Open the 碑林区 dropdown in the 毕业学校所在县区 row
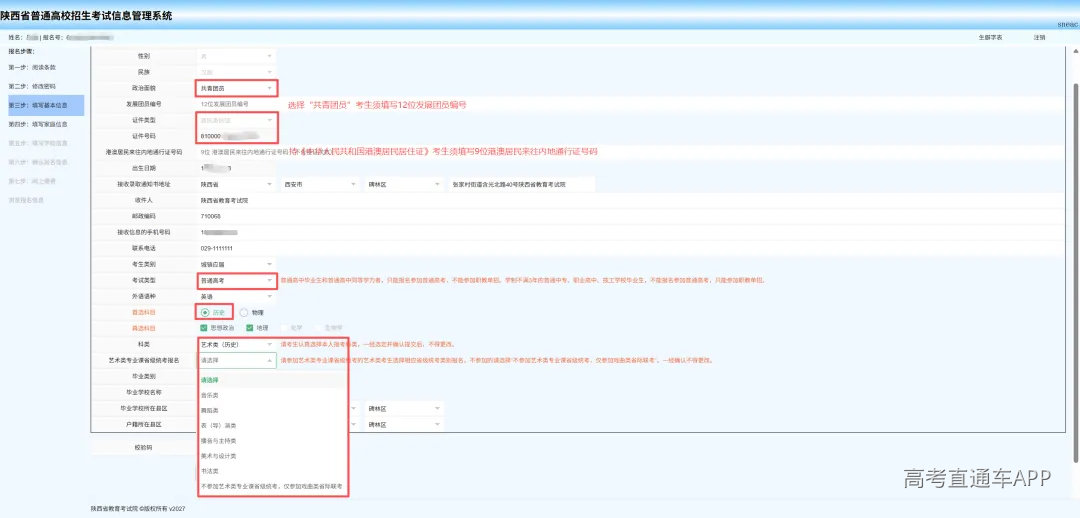The image size is (1080, 518). 404,408
